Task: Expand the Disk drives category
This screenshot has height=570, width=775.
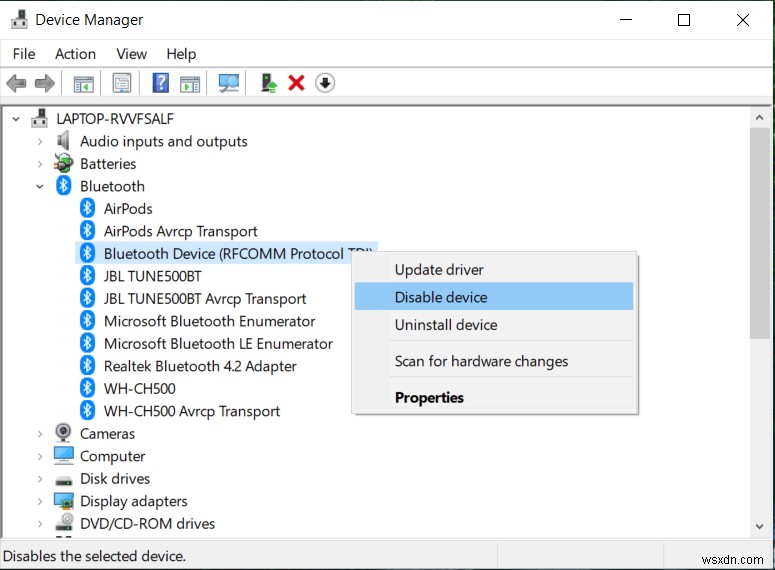Action: pyautogui.click(x=40, y=479)
